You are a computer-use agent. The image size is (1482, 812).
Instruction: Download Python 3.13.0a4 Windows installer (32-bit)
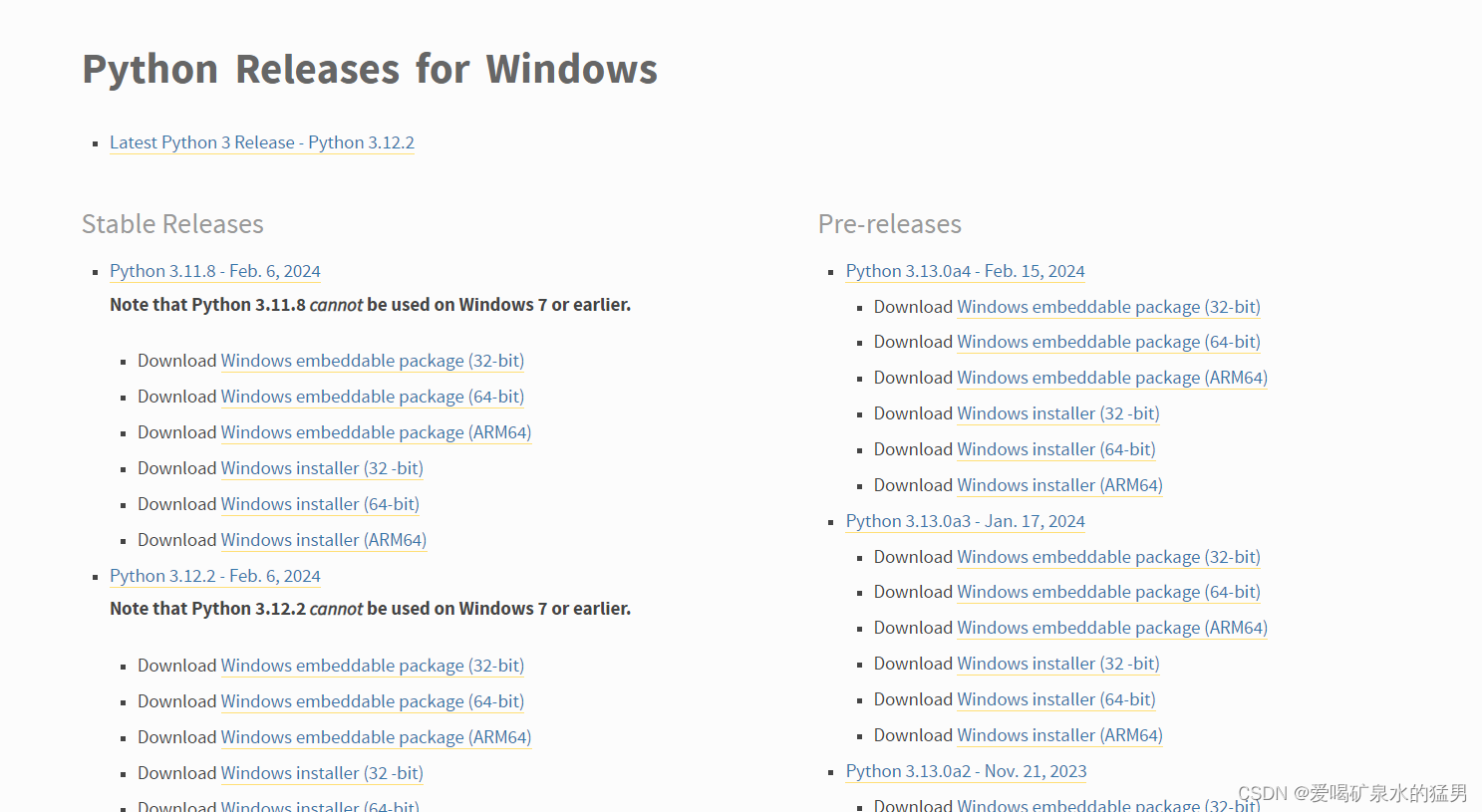click(x=1058, y=413)
